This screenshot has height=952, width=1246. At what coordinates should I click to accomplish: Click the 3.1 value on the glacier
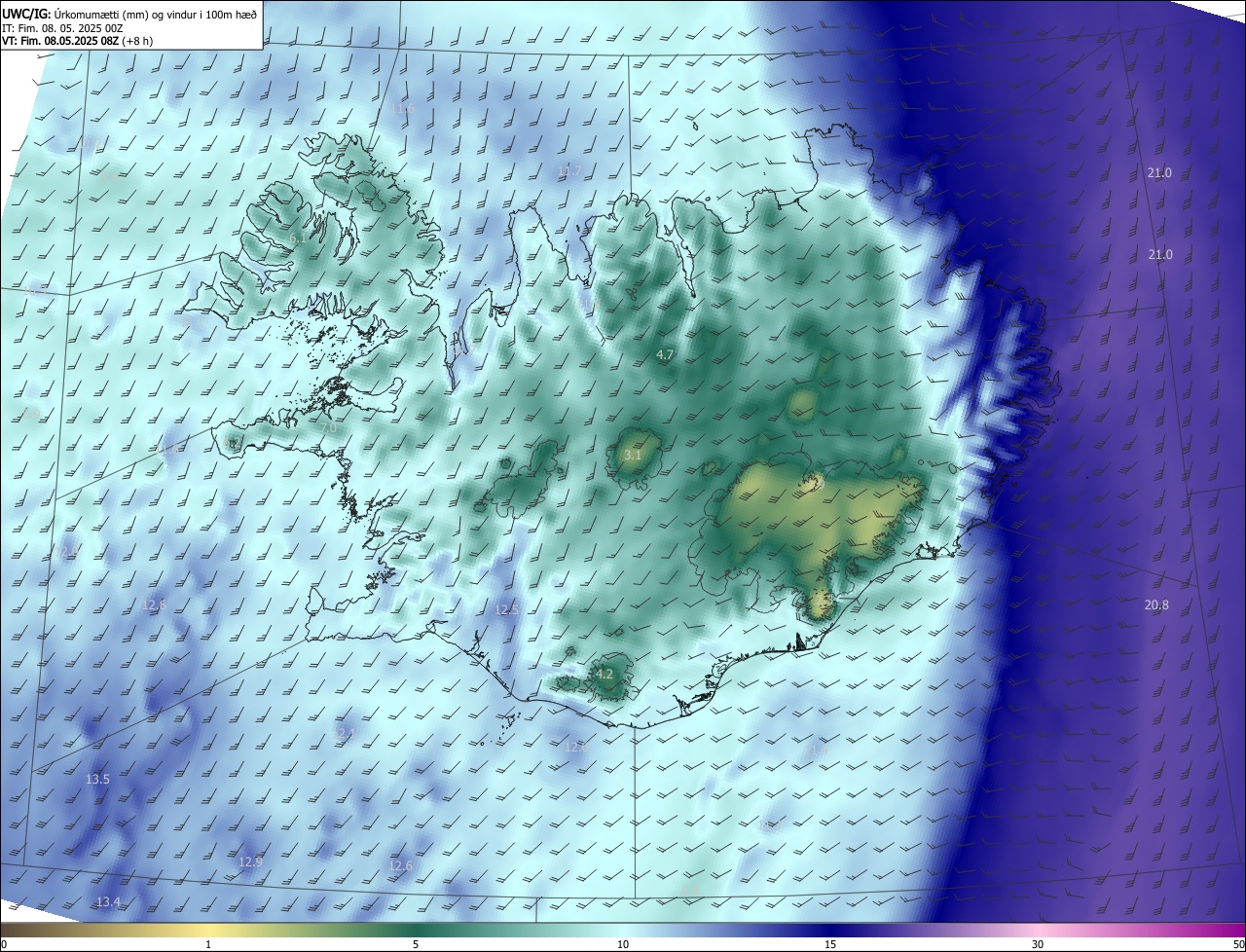[633, 455]
